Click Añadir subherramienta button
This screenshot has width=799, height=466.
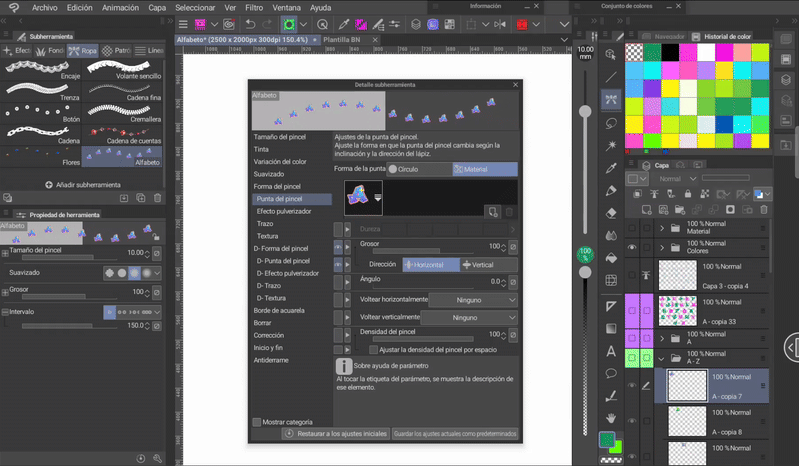[x=84, y=185]
